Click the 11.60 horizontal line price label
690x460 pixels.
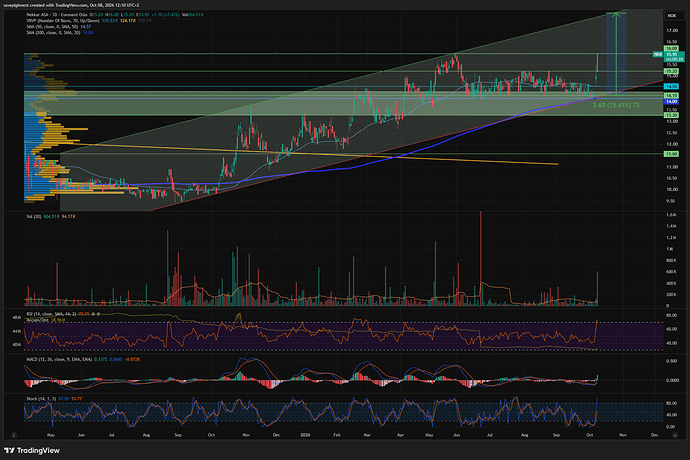point(671,154)
